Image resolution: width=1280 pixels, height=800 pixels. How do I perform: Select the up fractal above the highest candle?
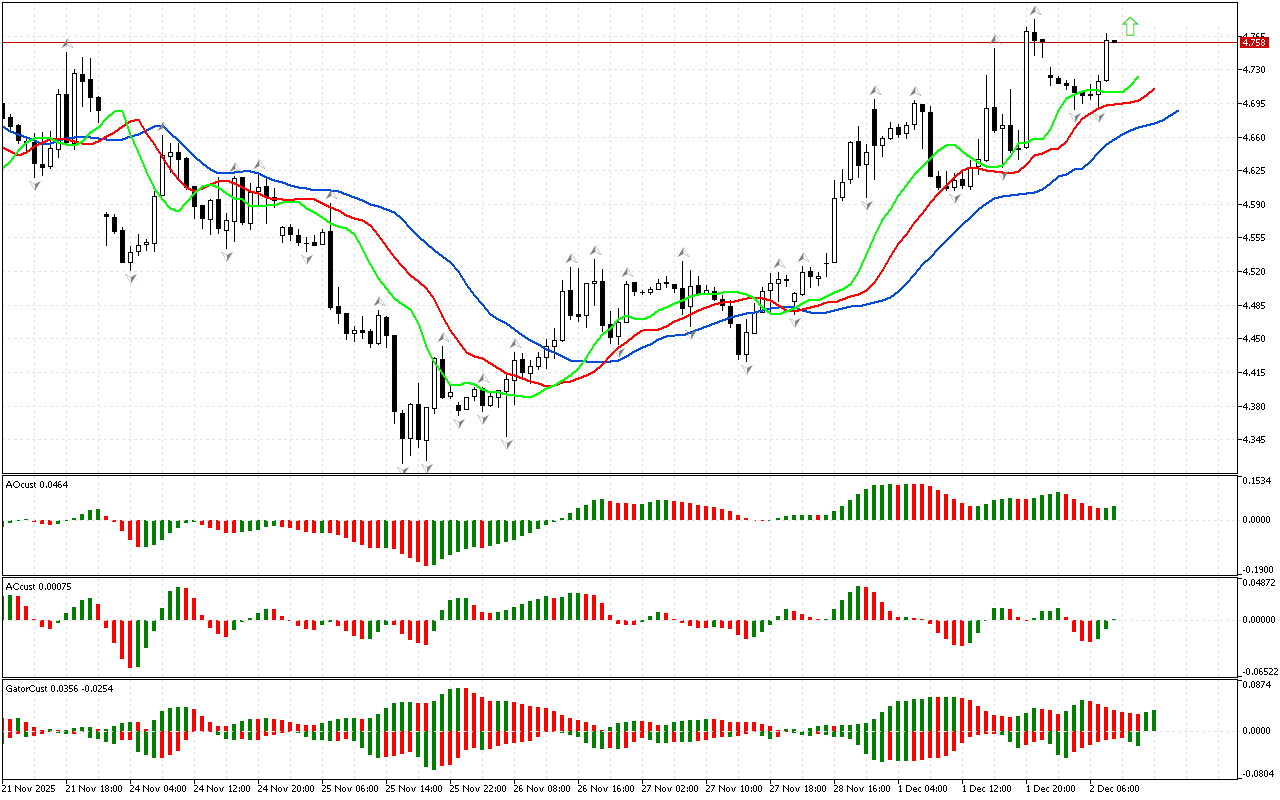1033,11
